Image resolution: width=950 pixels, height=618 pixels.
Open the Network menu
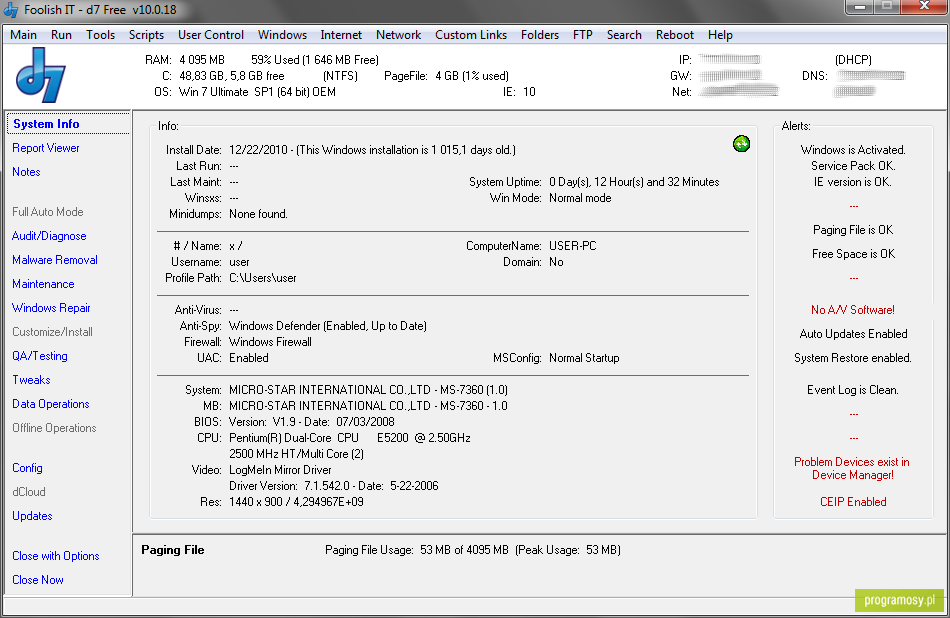tap(398, 35)
